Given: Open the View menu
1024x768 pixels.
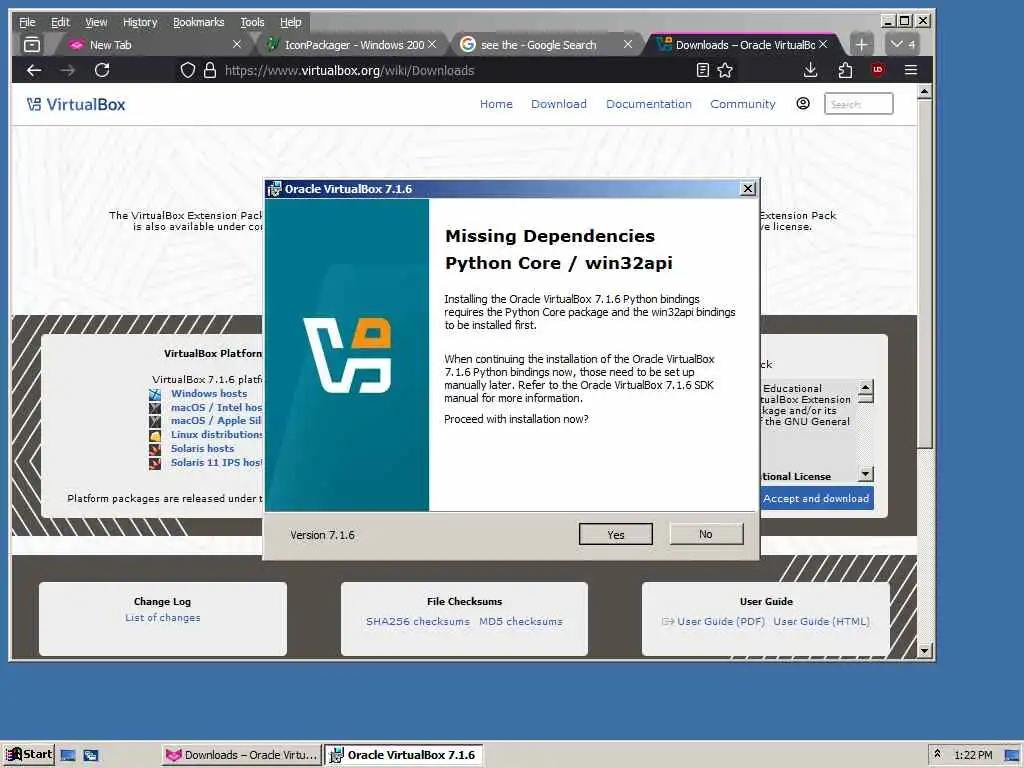Looking at the screenshot, I should click(96, 22).
